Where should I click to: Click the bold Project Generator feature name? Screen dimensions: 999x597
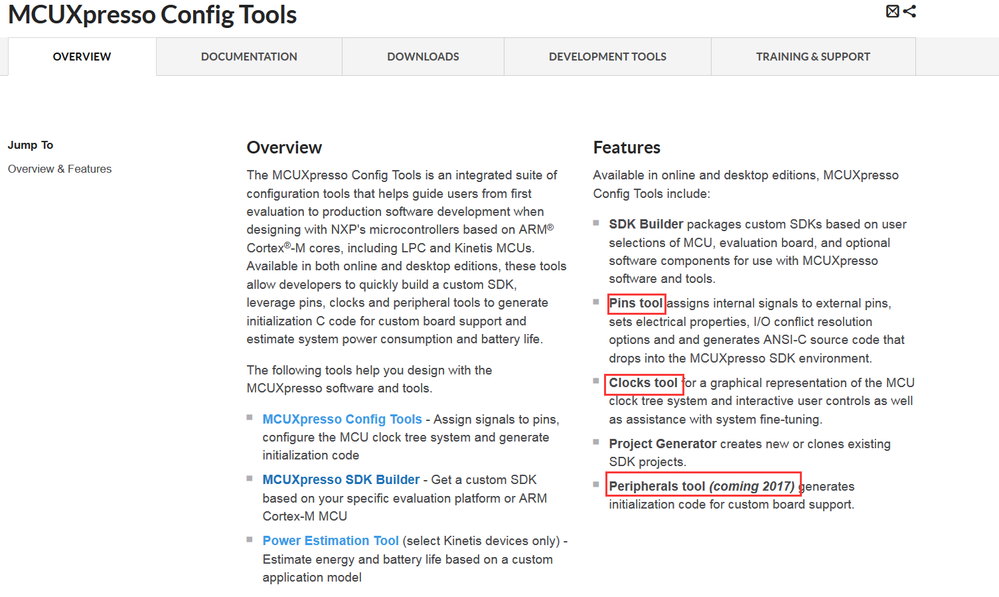pyautogui.click(x=663, y=444)
